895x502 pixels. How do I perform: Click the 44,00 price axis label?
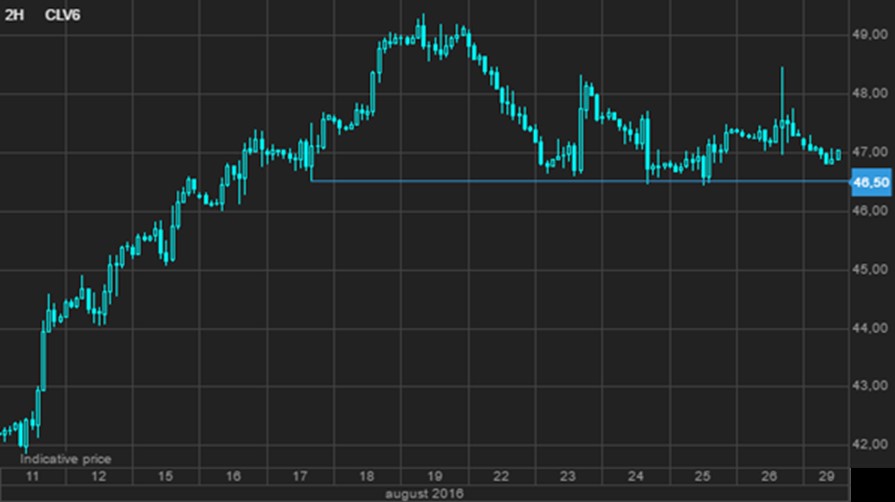click(870, 328)
